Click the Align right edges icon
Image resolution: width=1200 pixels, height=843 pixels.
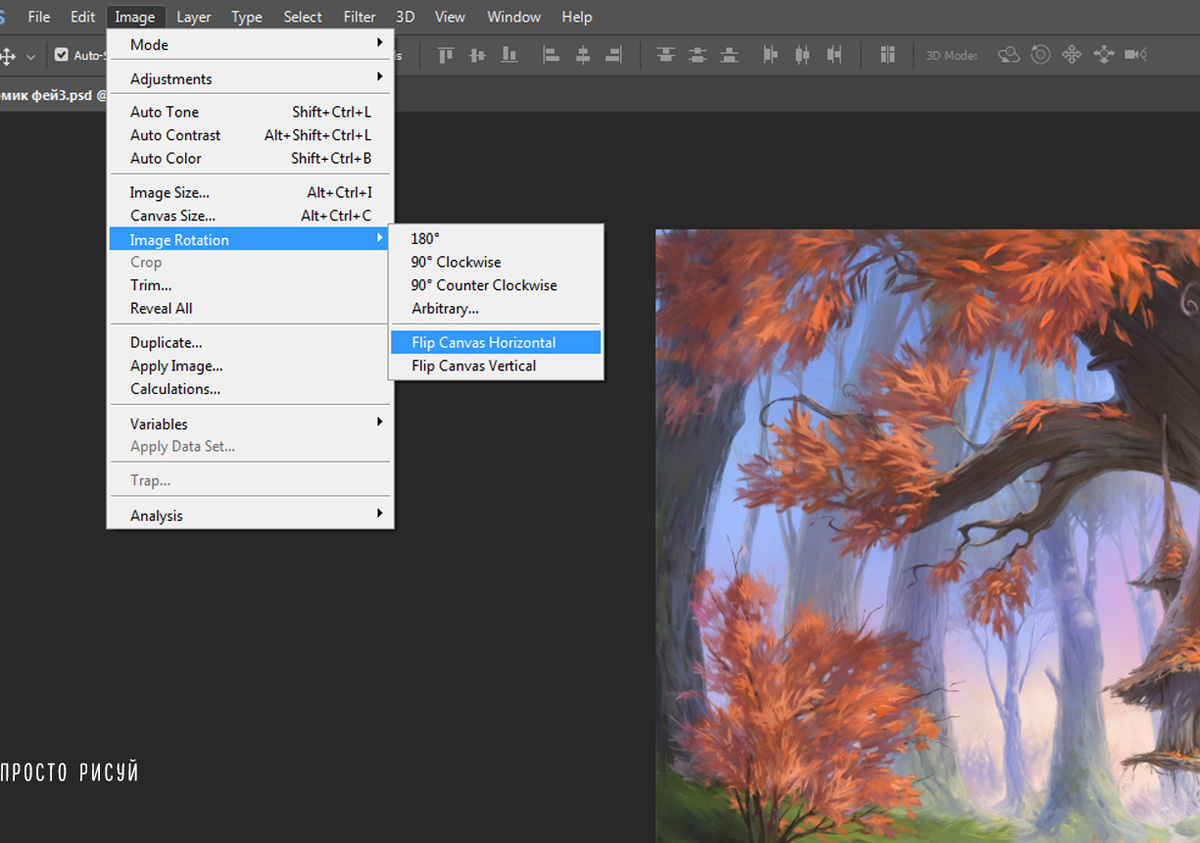[x=614, y=55]
